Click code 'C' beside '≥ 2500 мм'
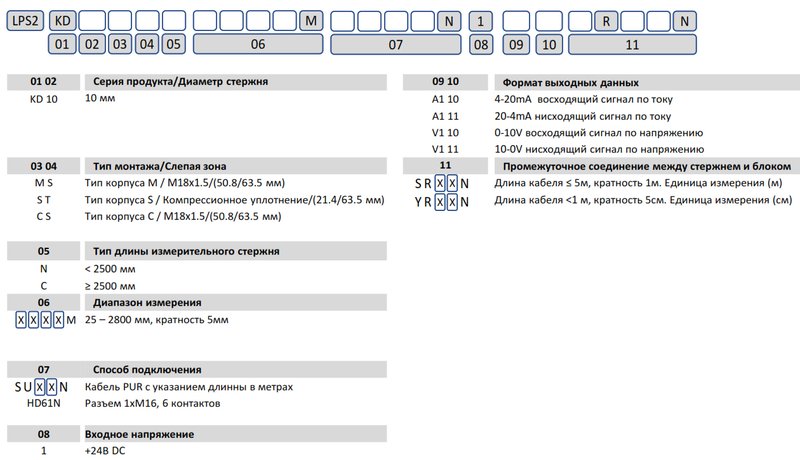The width and height of the screenshot is (800, 460). [43, 286]
